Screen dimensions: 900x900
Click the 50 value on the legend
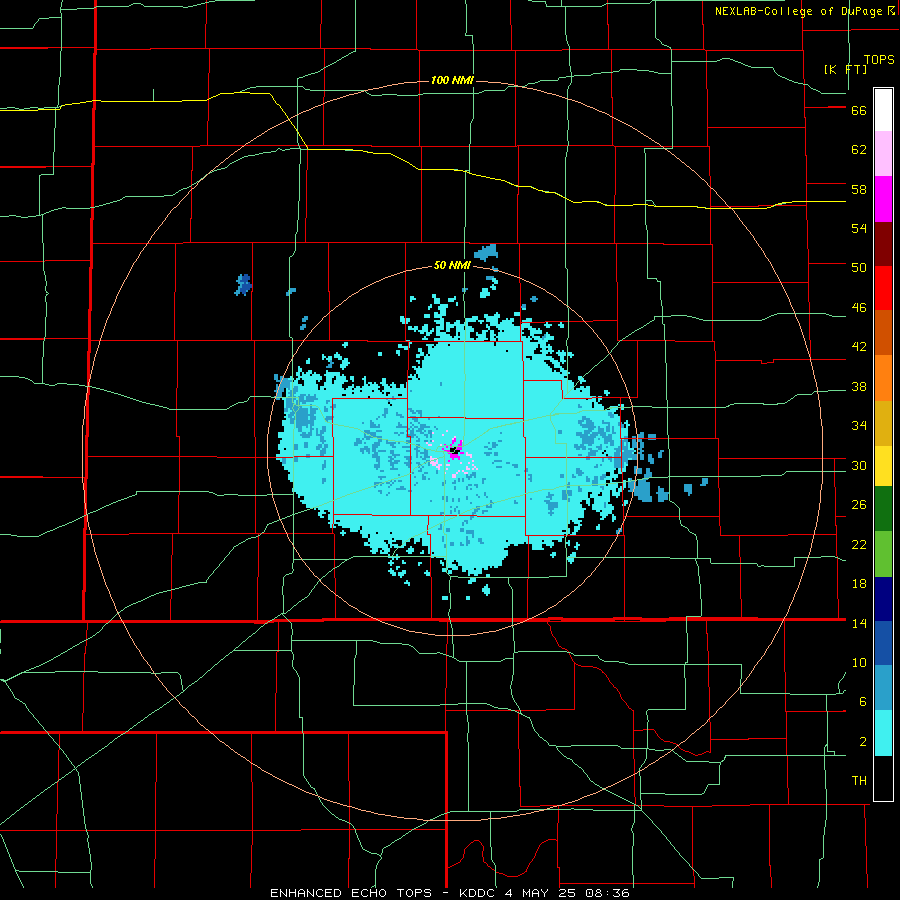coord(859,268)
